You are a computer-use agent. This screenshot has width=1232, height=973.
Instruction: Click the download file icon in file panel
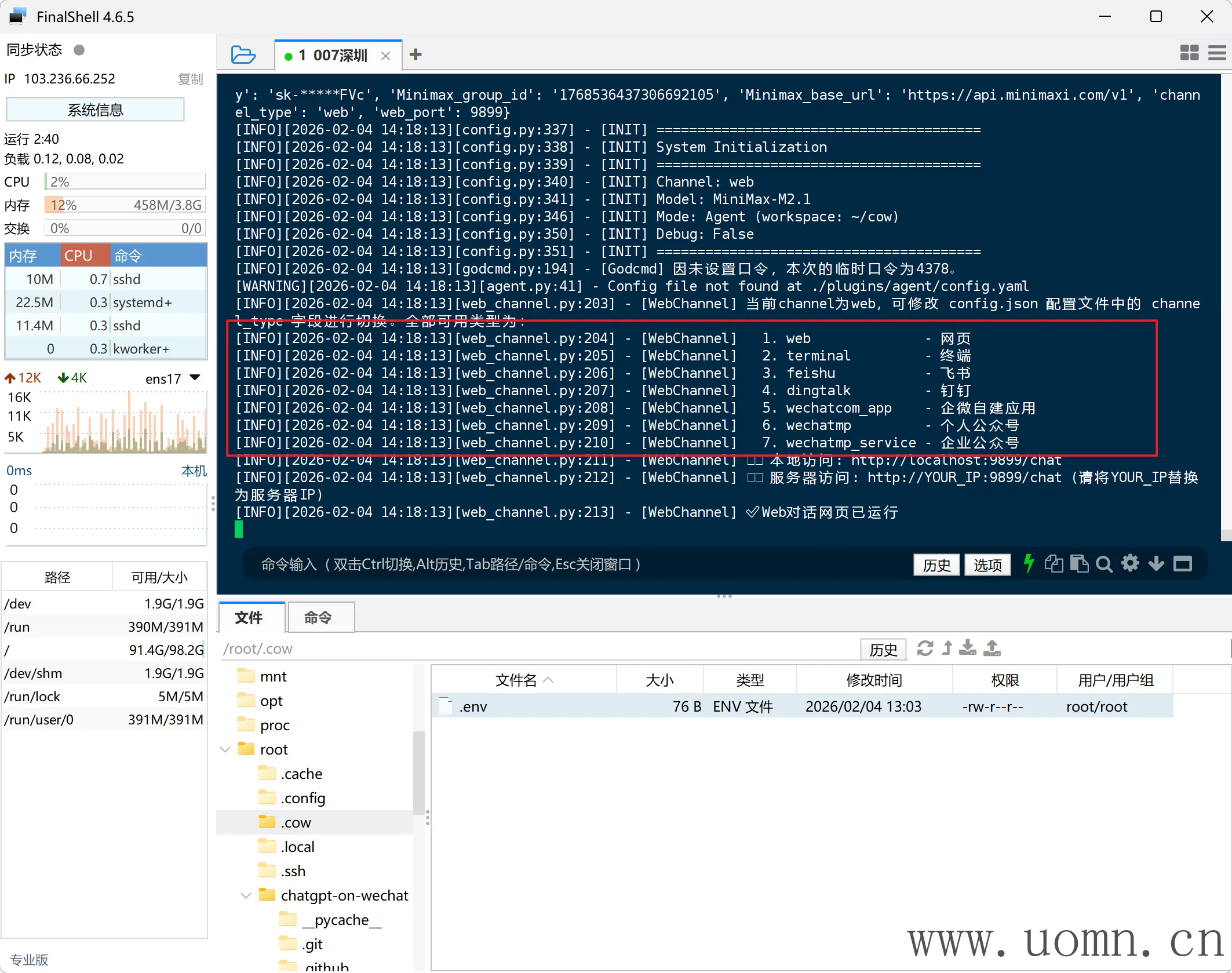point(967,648)
